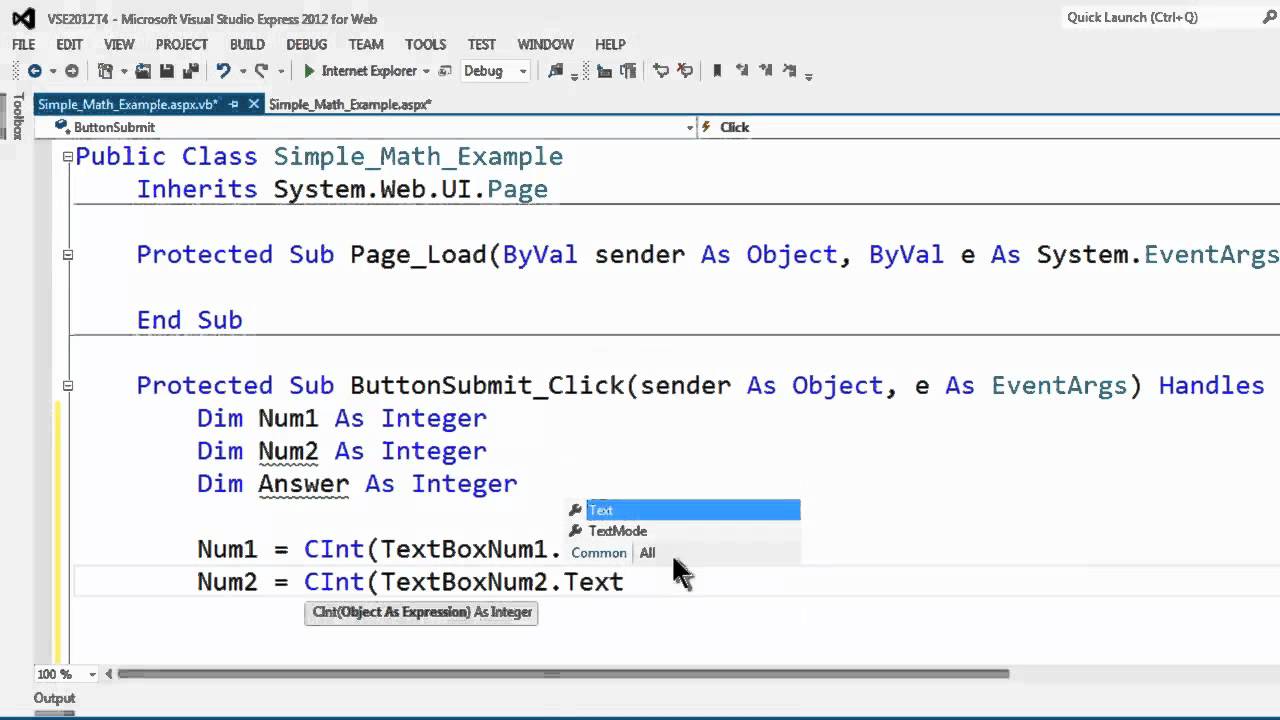Click the New Project toolbar icon
The image size is (1280, 720).
[105, 71]
